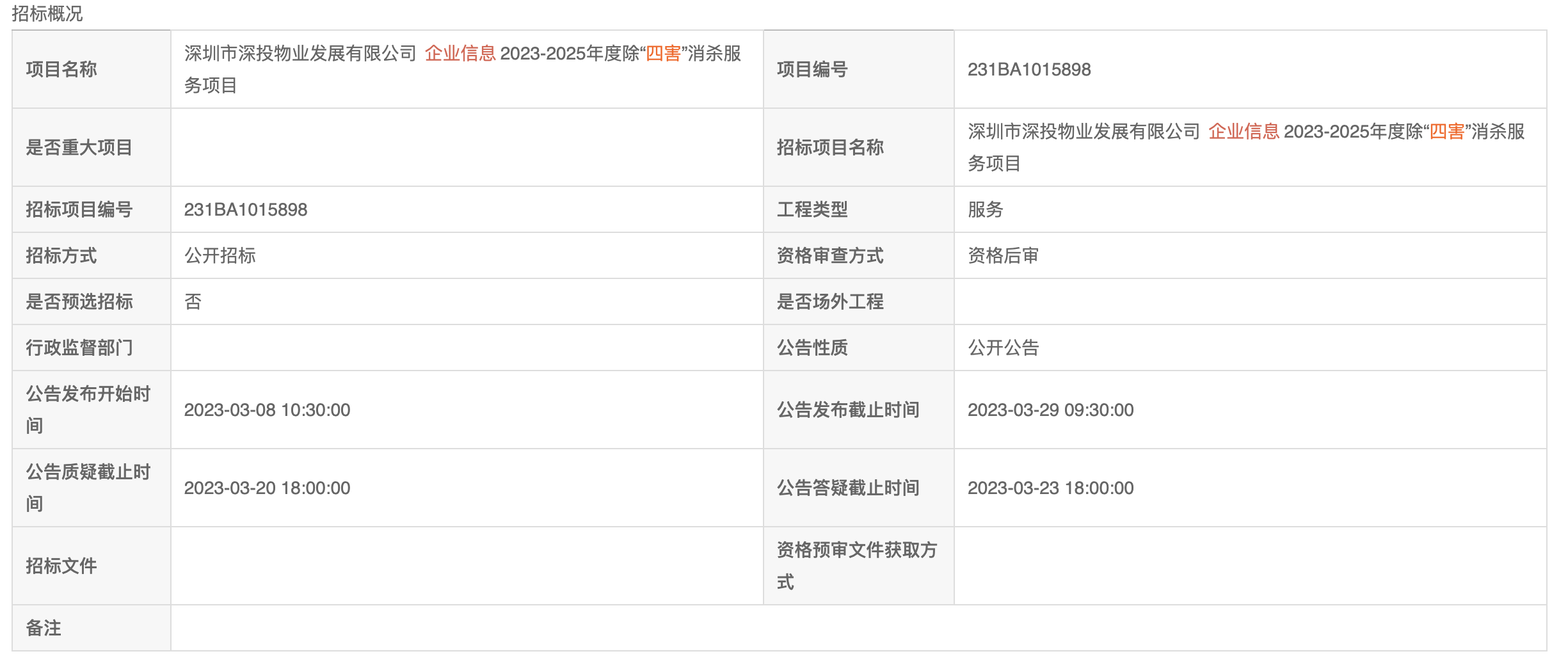Click the time 2023-03-29 09:30:00

click(1050, 410)
